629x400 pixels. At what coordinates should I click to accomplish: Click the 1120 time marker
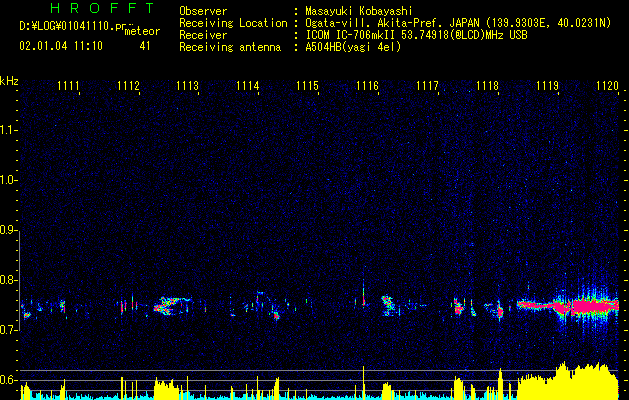click(607, 86)
